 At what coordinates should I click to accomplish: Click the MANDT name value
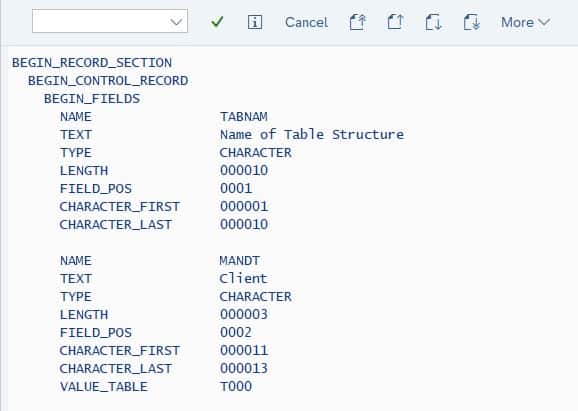pyautogui.click(x=240, y=261)
